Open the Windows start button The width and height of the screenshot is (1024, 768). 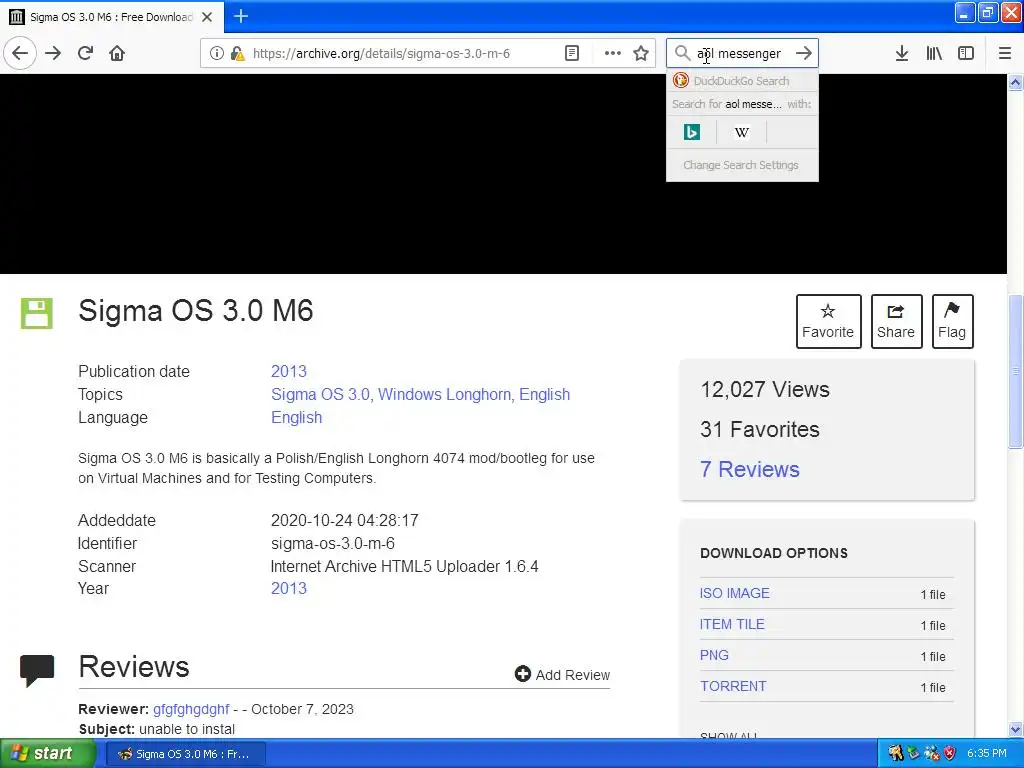click(47, 754)
